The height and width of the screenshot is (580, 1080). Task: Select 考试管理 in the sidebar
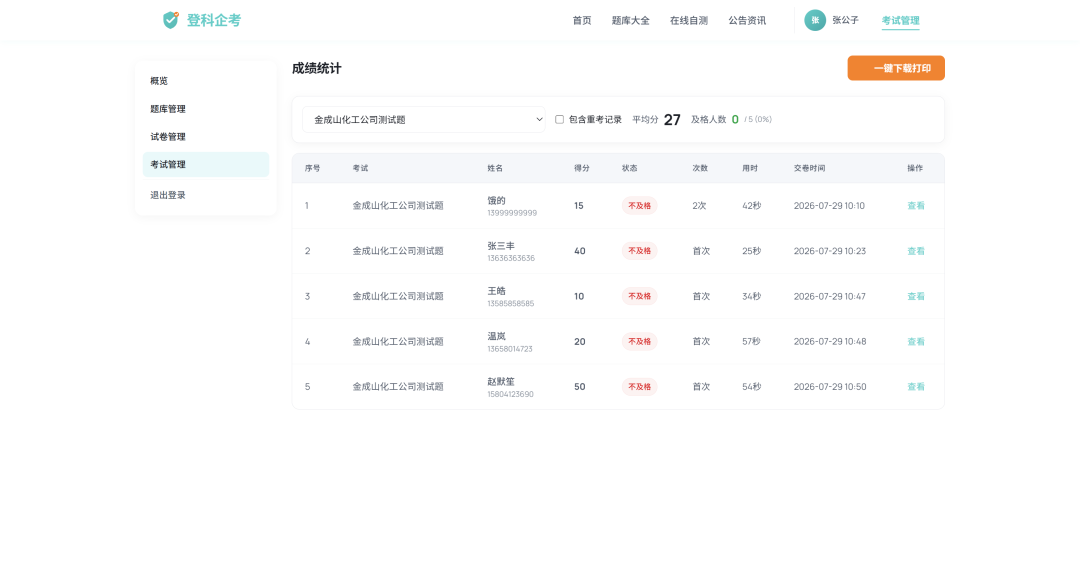click(206, 165)
